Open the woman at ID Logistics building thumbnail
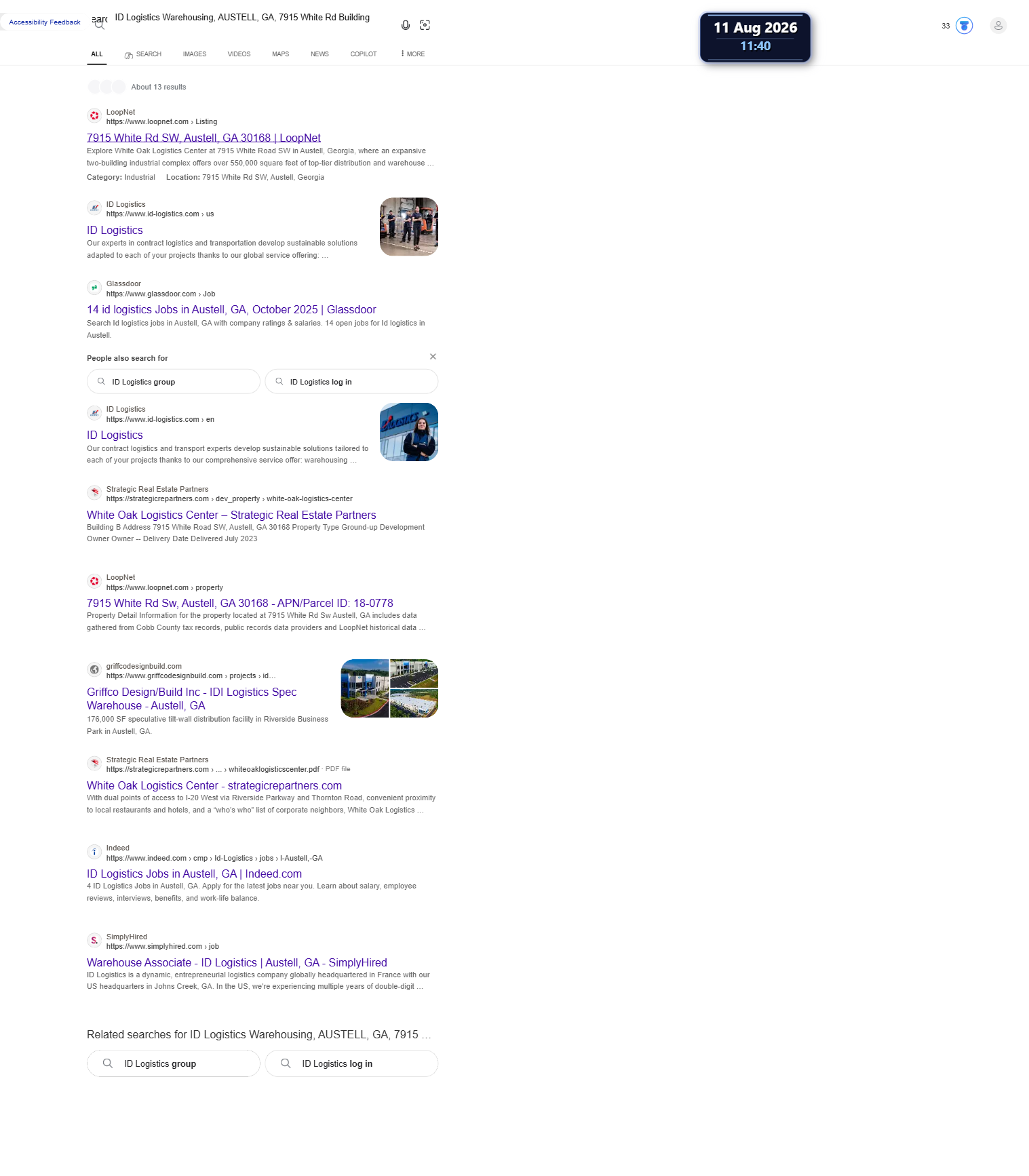This screenshot has height=1176, width=1029. coord(409,433)
